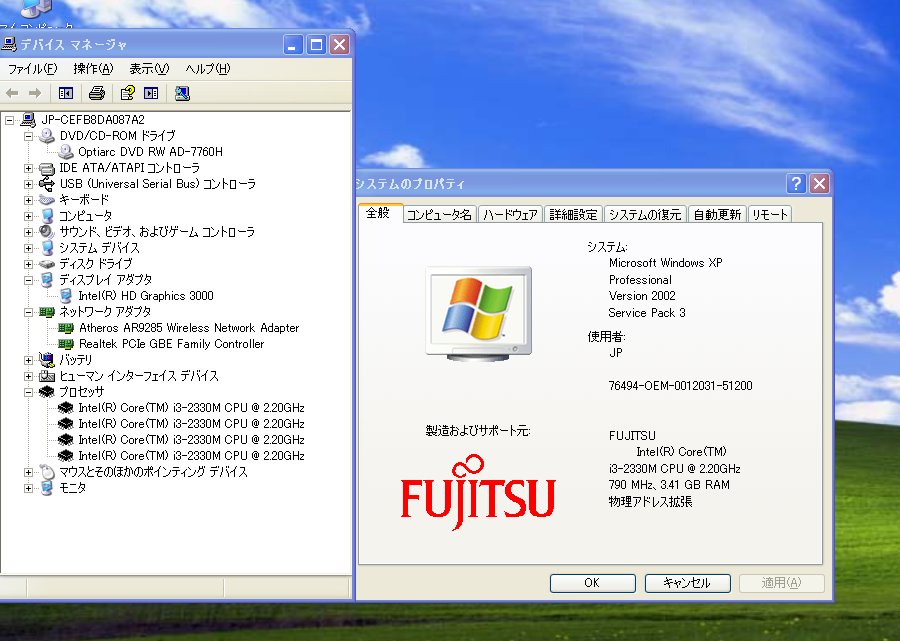The image size is (900, 641).
Task: Click the JP-CEFB8DA087A2 computer root icon
Action: click(x=28, y=120)
